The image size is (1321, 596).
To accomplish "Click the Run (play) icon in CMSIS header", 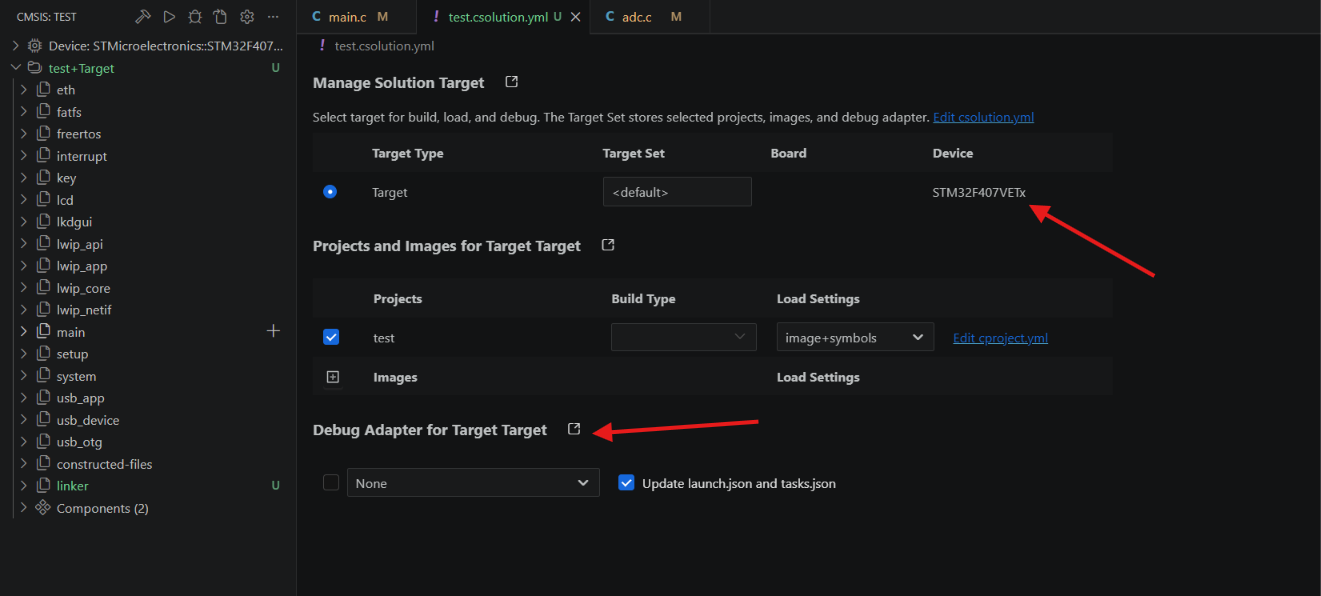I will tap(169, 17).
